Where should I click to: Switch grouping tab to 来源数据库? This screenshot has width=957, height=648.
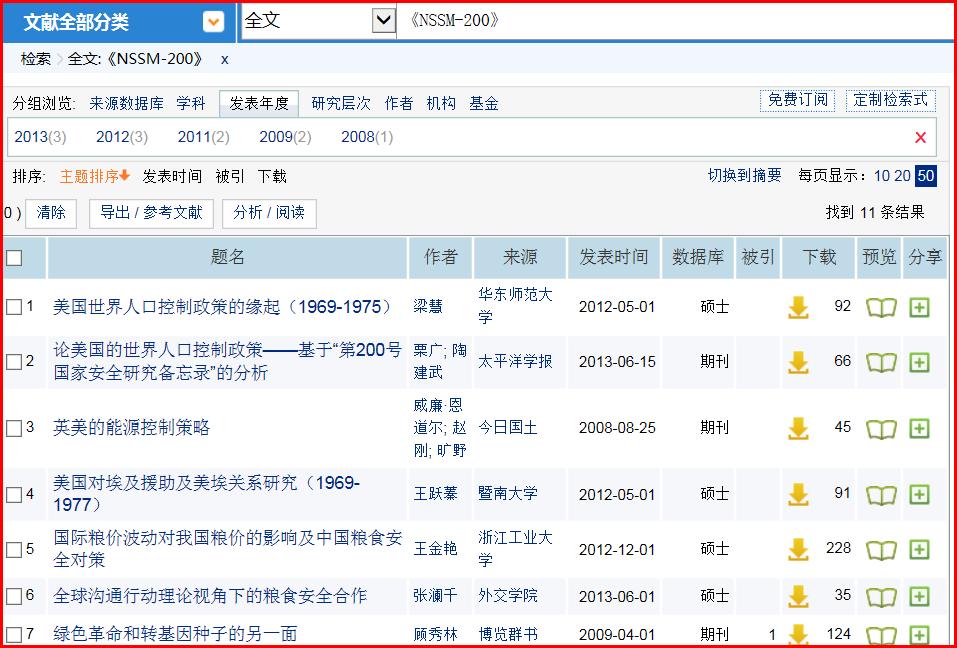tap(126, 103)
